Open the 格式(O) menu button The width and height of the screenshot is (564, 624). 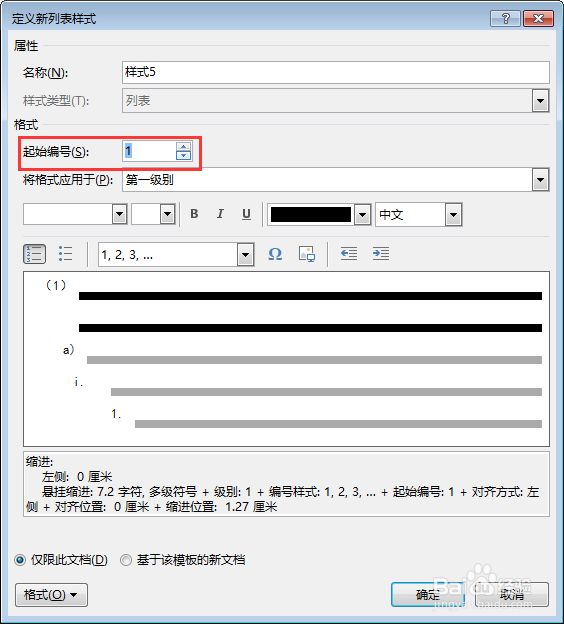click(51, 595)
